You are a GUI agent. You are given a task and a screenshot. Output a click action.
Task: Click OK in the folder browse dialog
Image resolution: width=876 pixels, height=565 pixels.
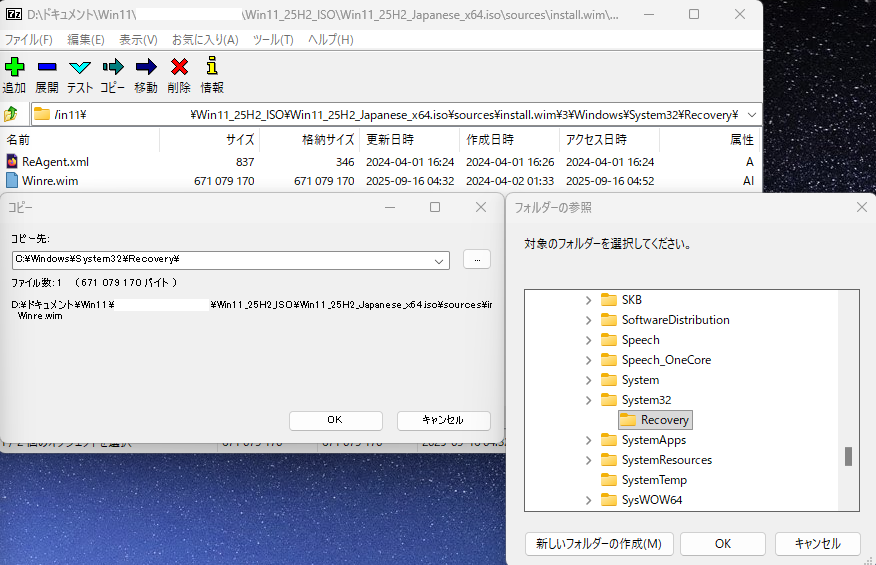pyautogui.click(x=723, y=544)
